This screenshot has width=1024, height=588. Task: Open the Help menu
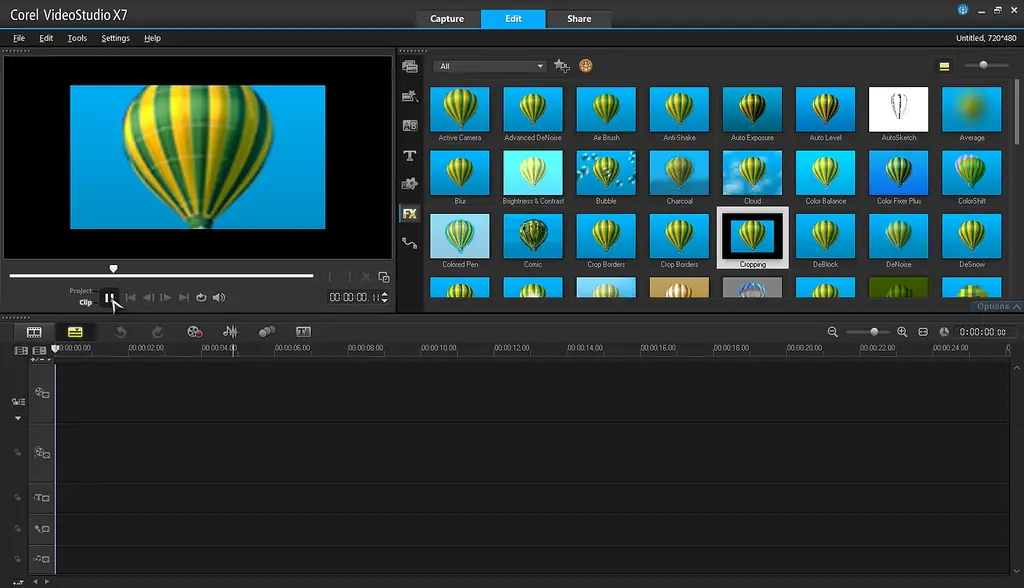[152, 38]
